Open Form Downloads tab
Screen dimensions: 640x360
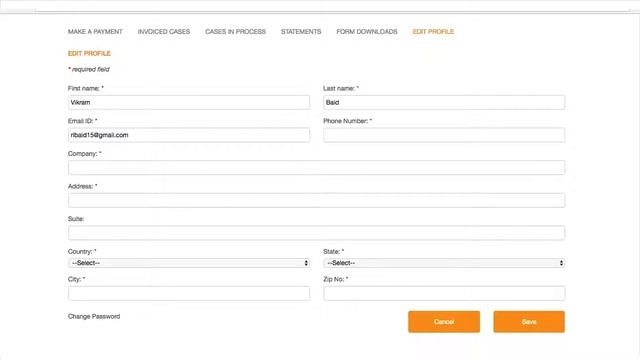(x=367, y=31)
